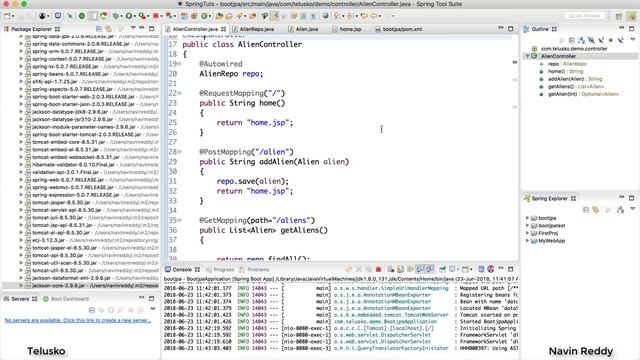Expand tomcat-embed-core-8.5.31.jar node
This screenshot has height=360, width=640.
pyautogui.click(x=21, y=142)
